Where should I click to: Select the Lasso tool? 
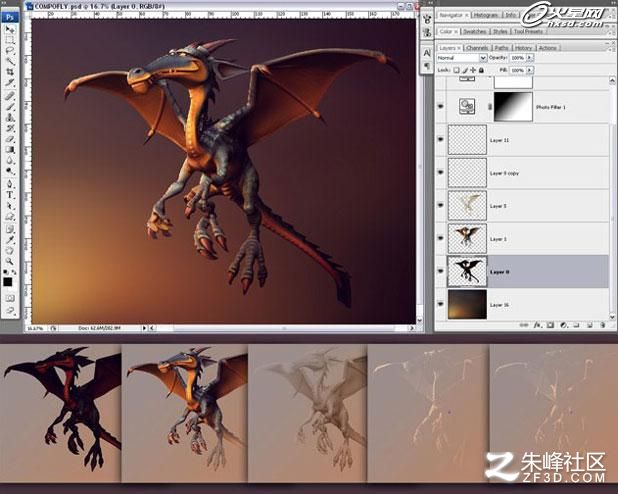(x=10, y=50)
